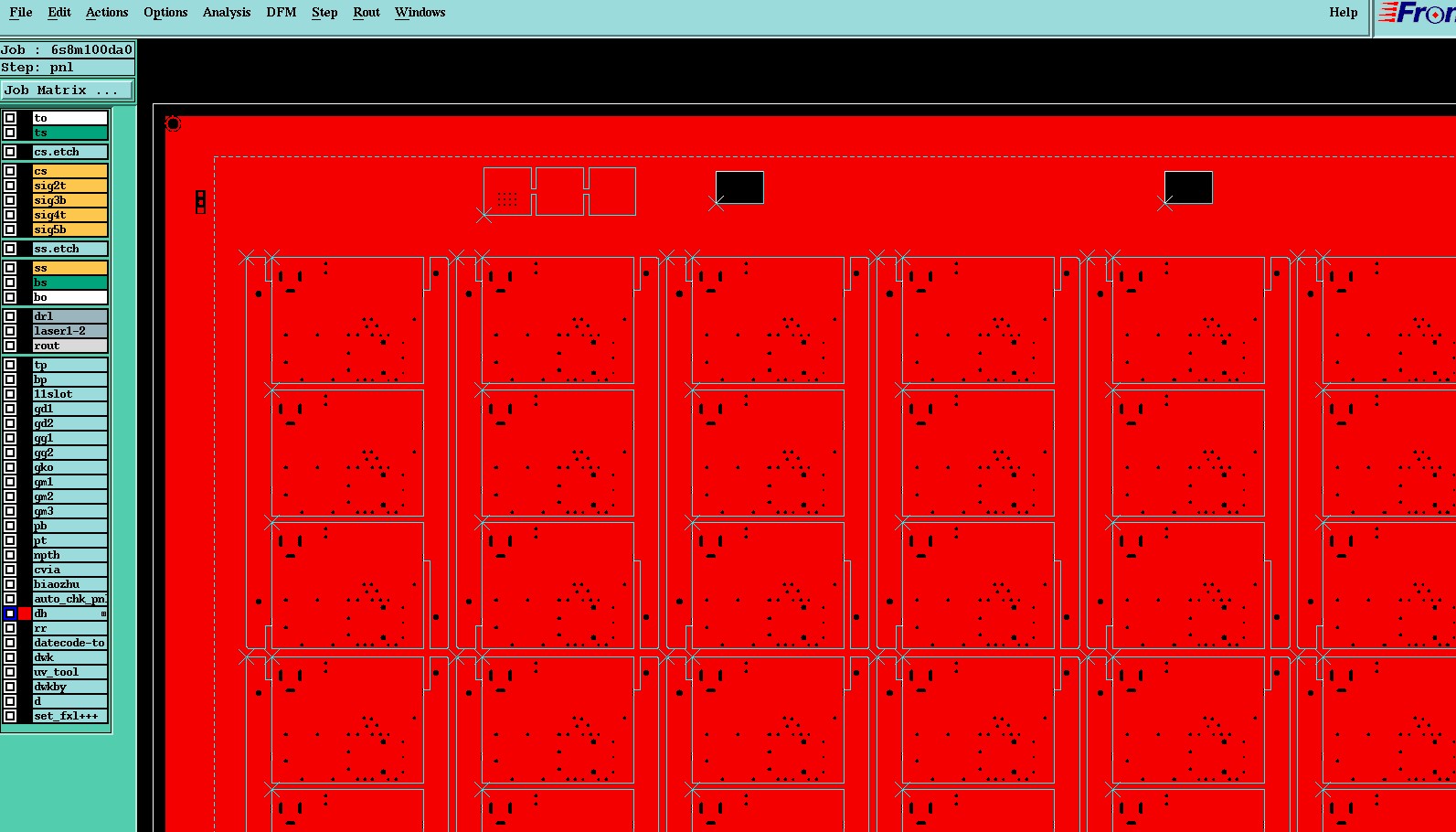Select the gd1 layer name
This screenshot has height=832, width=1456.
(70, 409)
